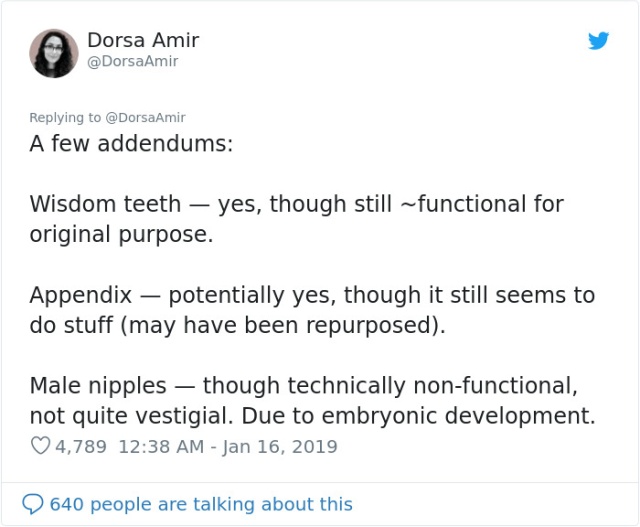Open 640 people are talking about this
Viewport: 640px width, 527px height.
coord(201,504)
